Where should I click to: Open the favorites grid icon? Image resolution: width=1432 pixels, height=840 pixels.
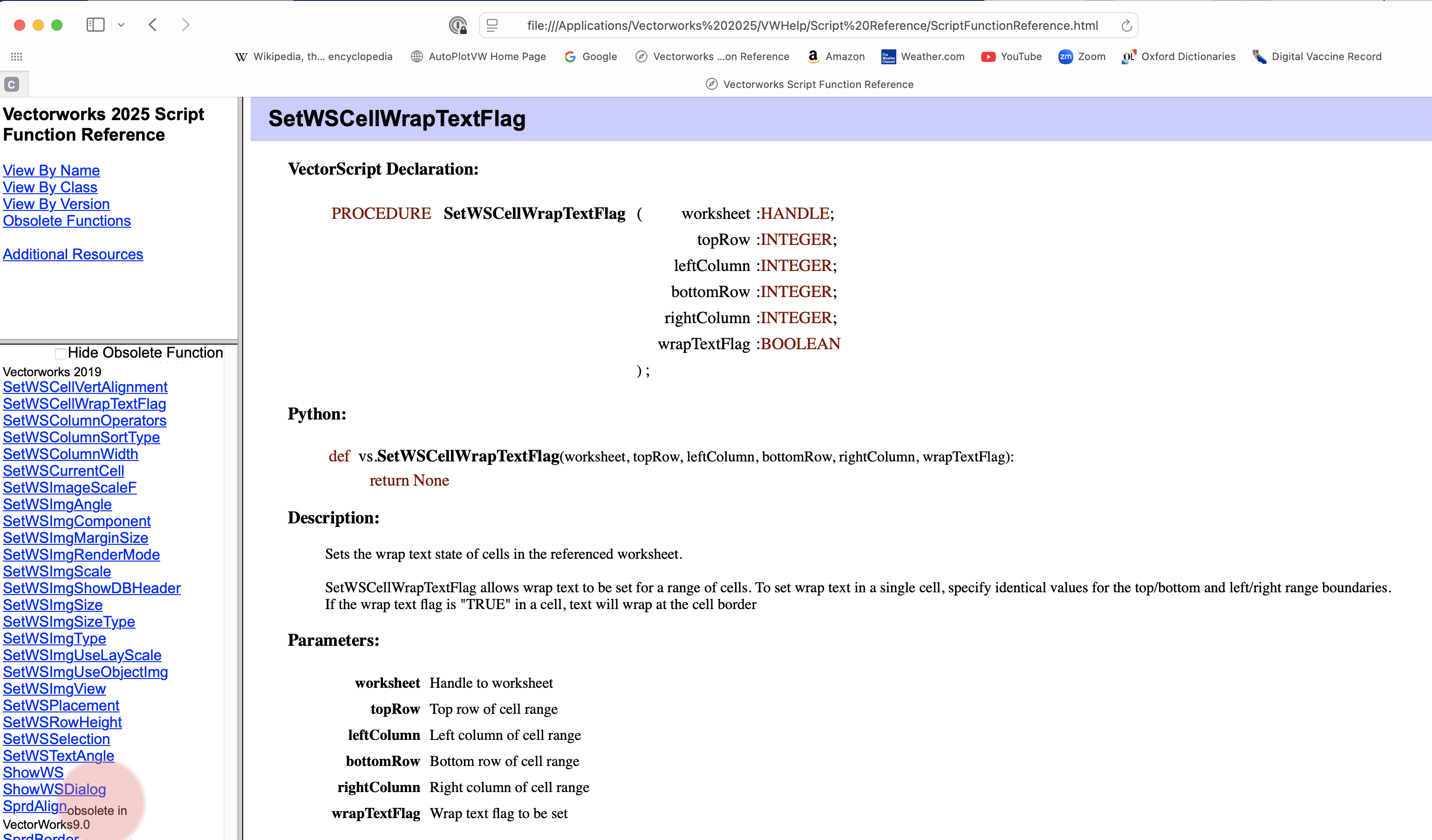pos(16,56)
